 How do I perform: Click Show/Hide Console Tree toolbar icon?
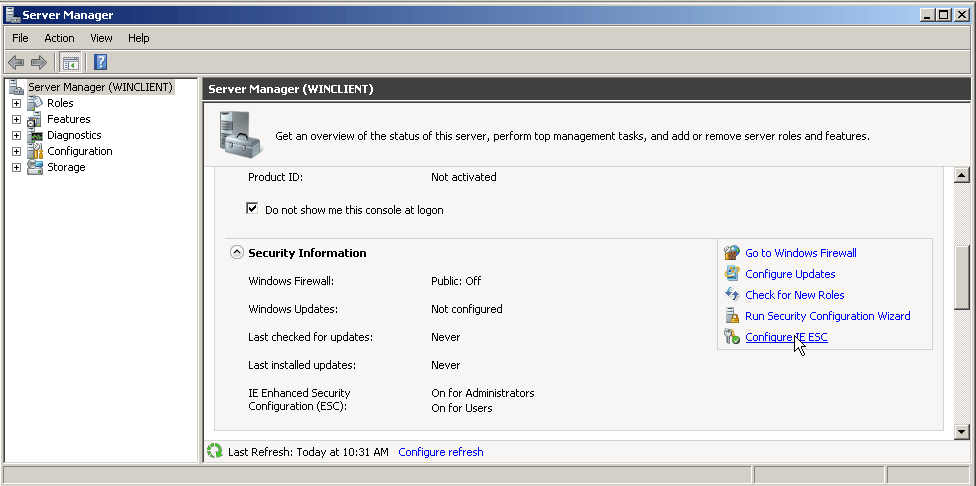tap(71, 62)
